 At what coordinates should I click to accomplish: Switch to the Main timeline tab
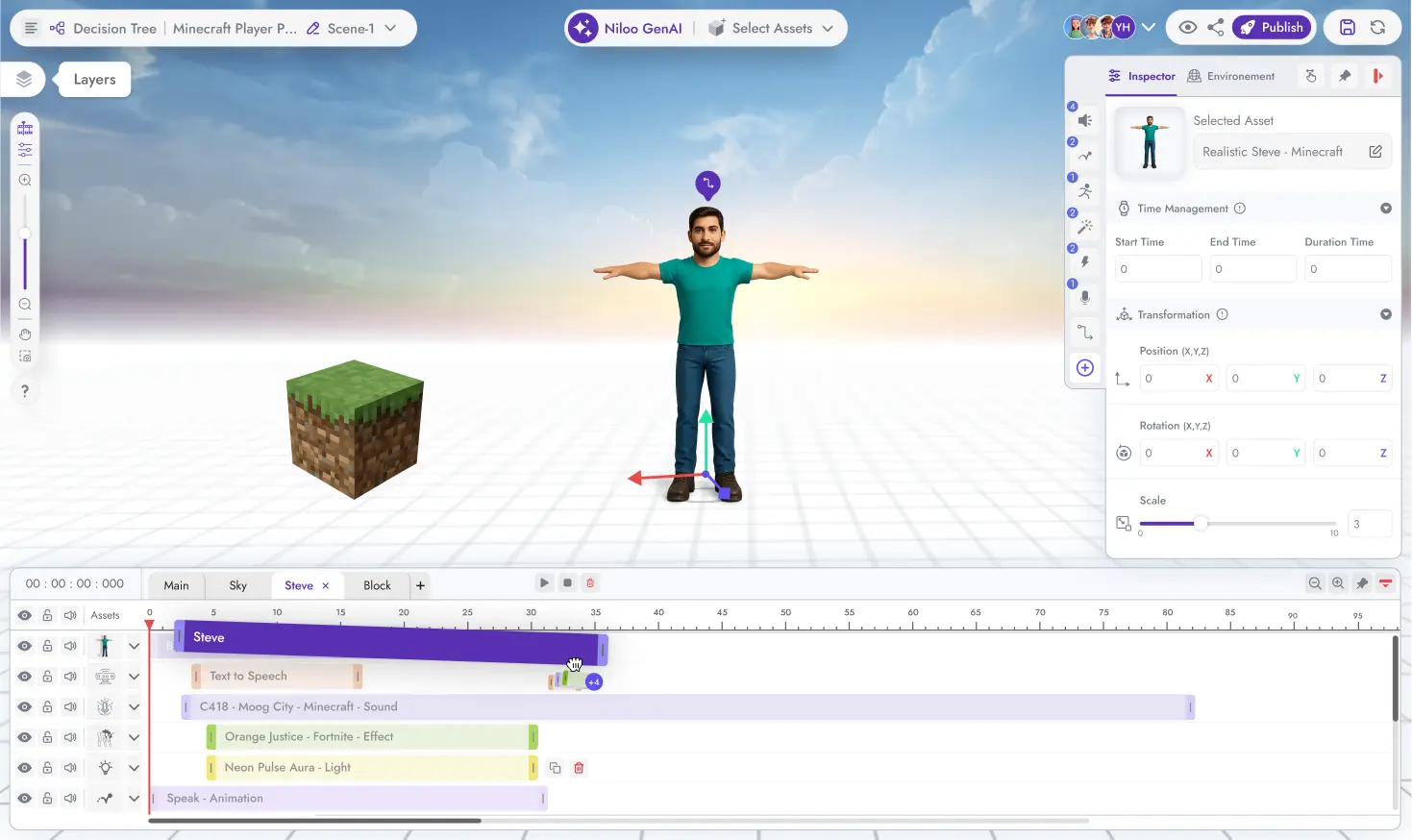point(176,585)
